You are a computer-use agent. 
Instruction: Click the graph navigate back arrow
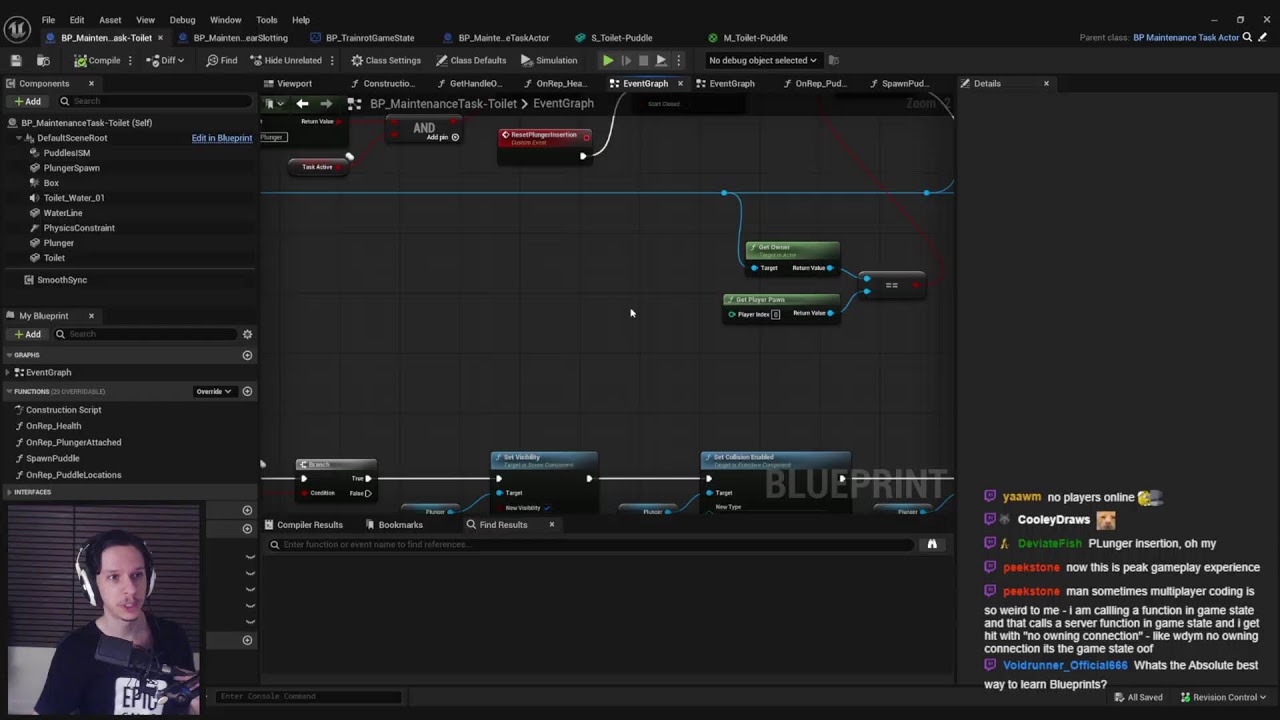click(302, 104)
